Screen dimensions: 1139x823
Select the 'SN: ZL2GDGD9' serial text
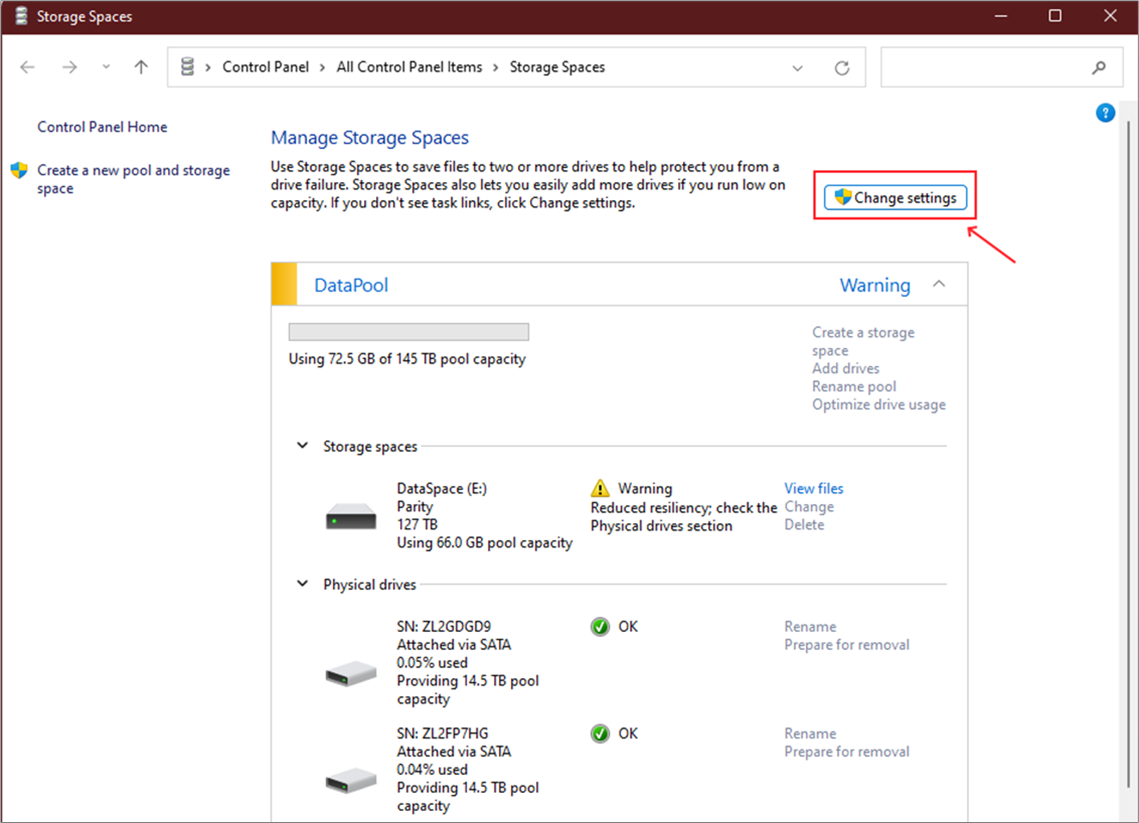pyautogui.click(x=444, y=626)
